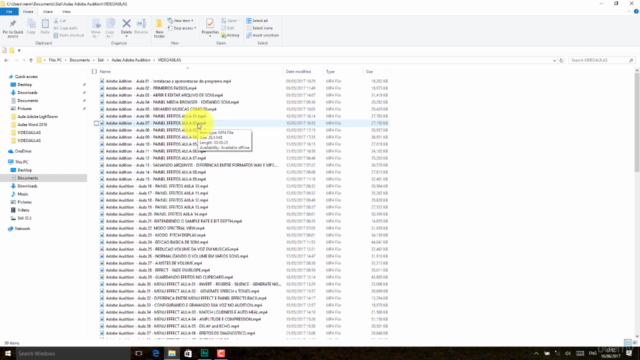Viewport: 640px width, 360px height.
Task: Click the properties icon in Quick Access Toolbar
Action: tap(4, 50)
